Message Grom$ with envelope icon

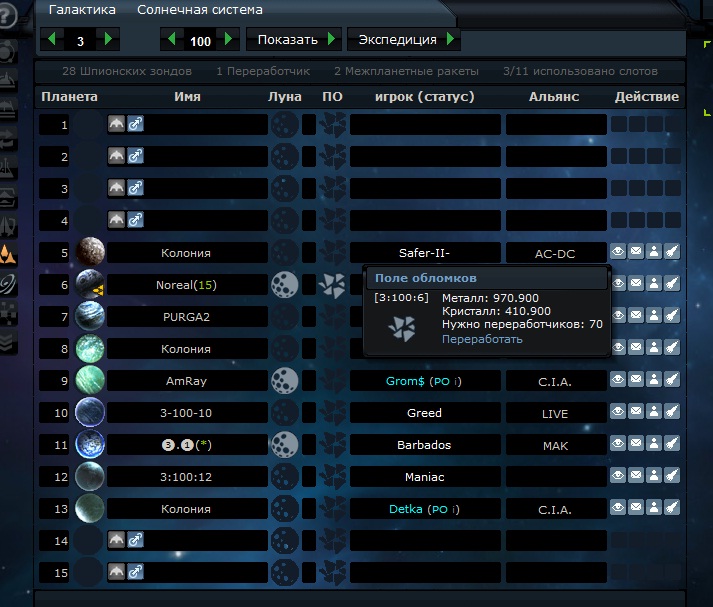click(x=636, y=380)
